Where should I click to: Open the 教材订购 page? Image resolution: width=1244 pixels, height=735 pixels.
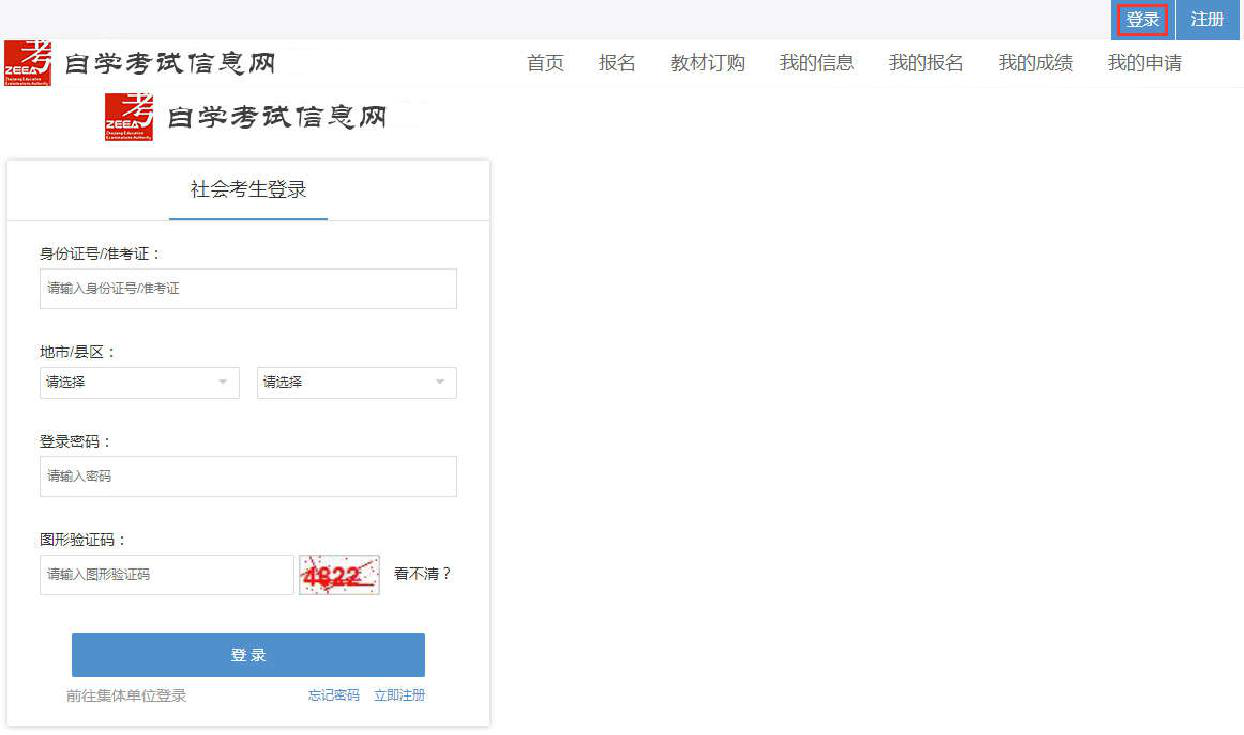click(x=707, y=63)
